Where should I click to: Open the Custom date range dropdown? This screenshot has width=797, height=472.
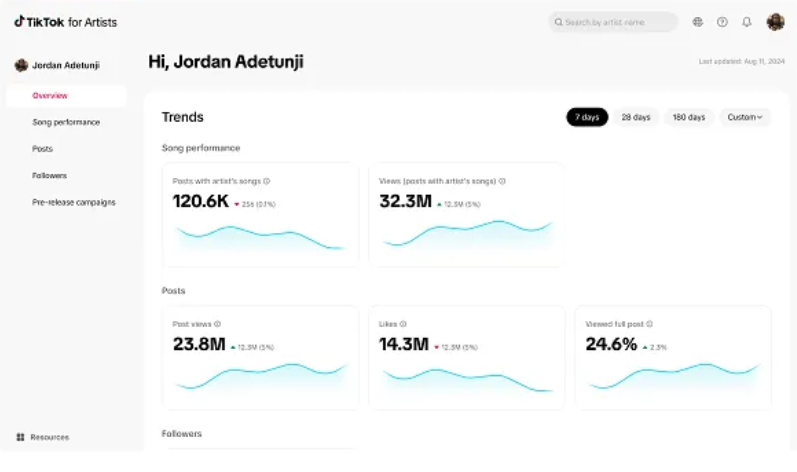click(745, 117)
